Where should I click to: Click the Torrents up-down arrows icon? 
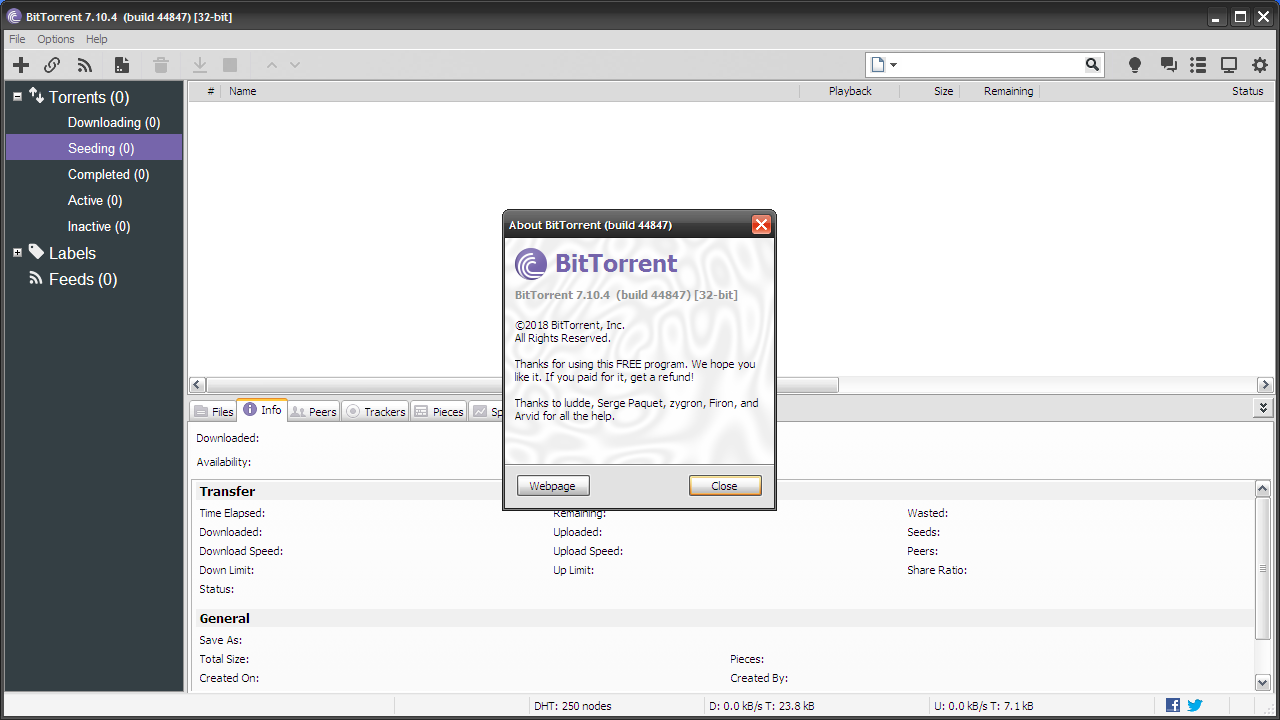[x=36, y=96]
